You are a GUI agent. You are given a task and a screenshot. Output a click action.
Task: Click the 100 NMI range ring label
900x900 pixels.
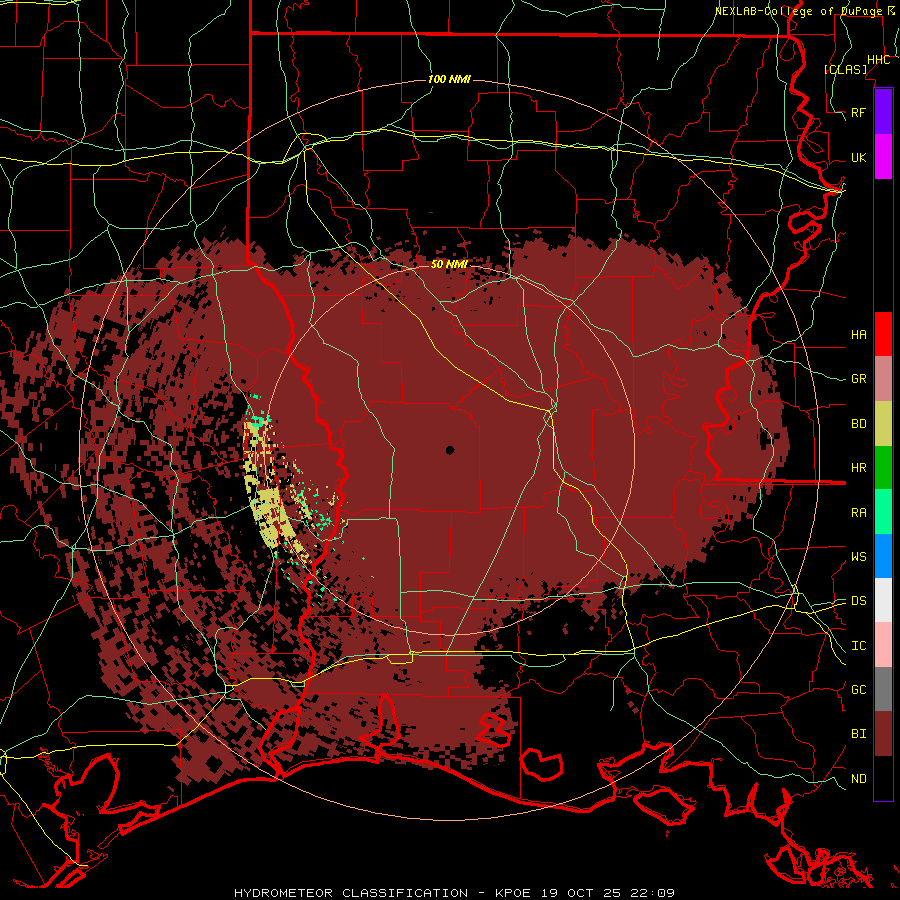[x=449, y=79]
